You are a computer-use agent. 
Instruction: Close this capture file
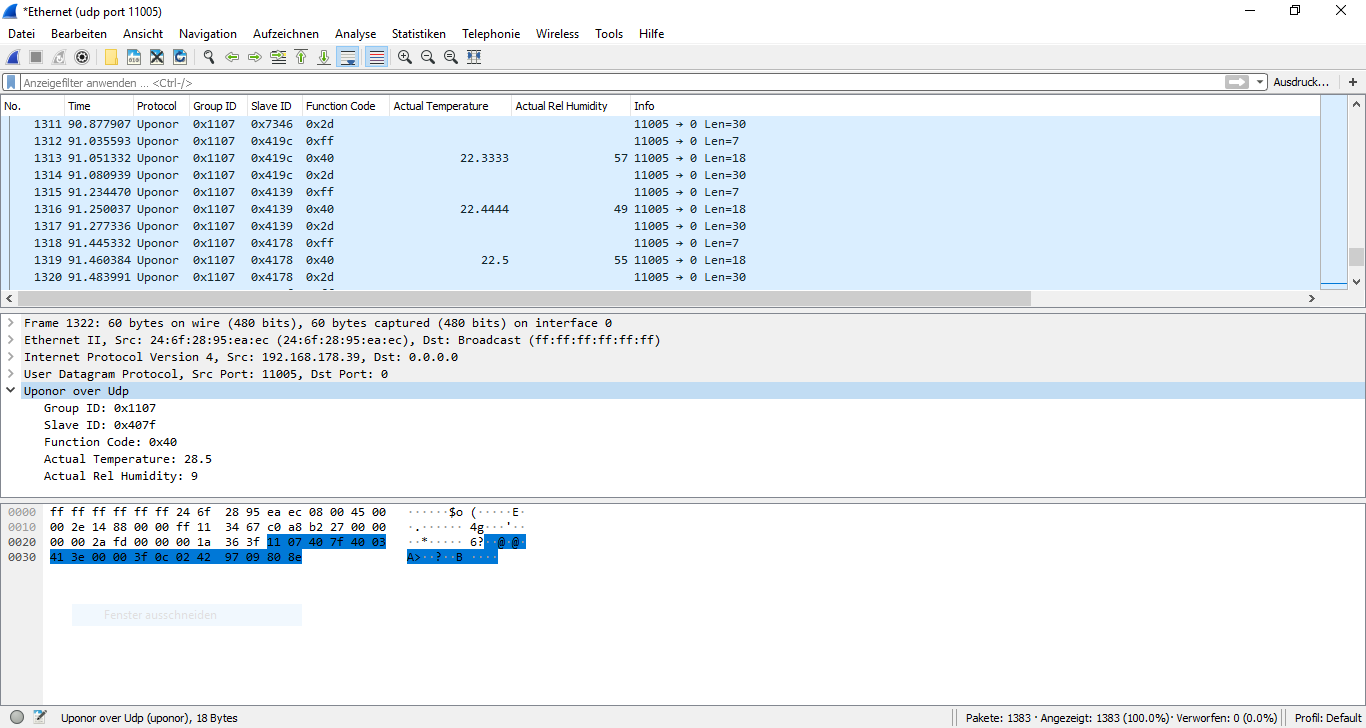pos(157,57)
